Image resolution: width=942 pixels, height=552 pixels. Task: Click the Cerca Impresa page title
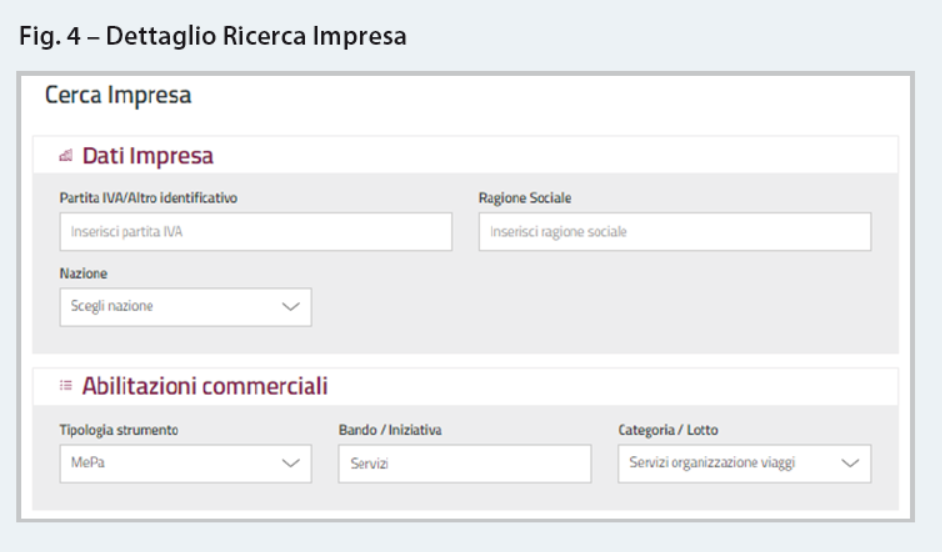(118, 95)
